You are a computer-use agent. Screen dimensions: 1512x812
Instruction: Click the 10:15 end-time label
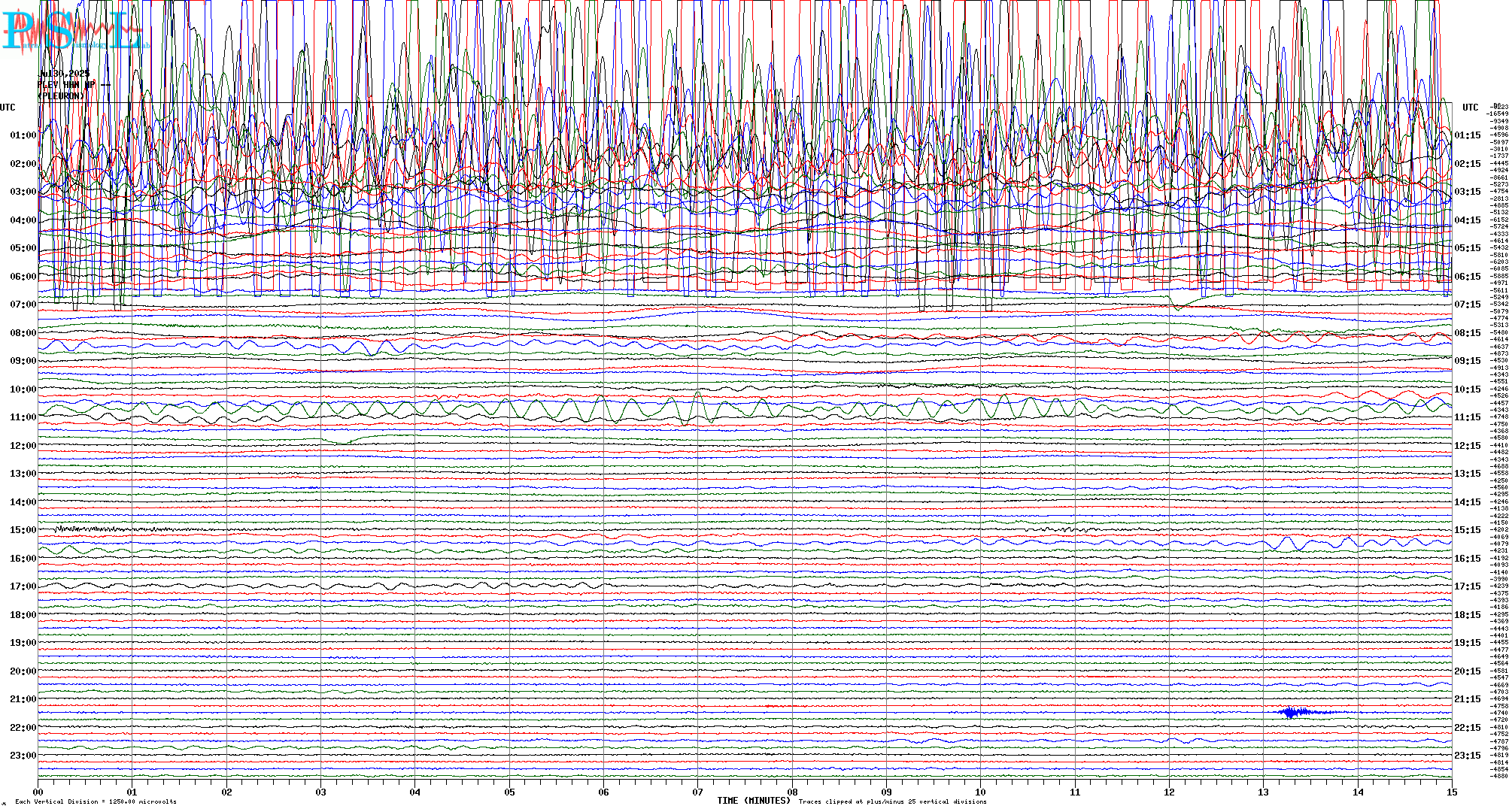pyautogui.click(x=1468, y=390)
